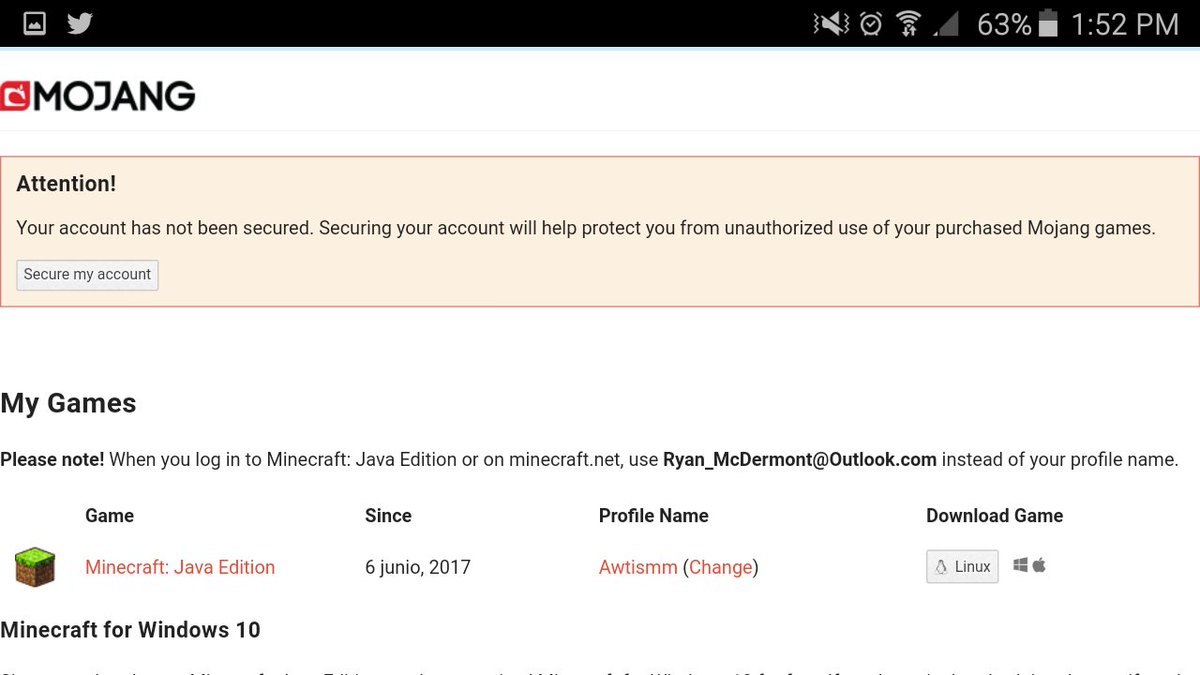Click the 6 junio, 2017 date
Screen dimensions: 1200x675
coord(418,567)
